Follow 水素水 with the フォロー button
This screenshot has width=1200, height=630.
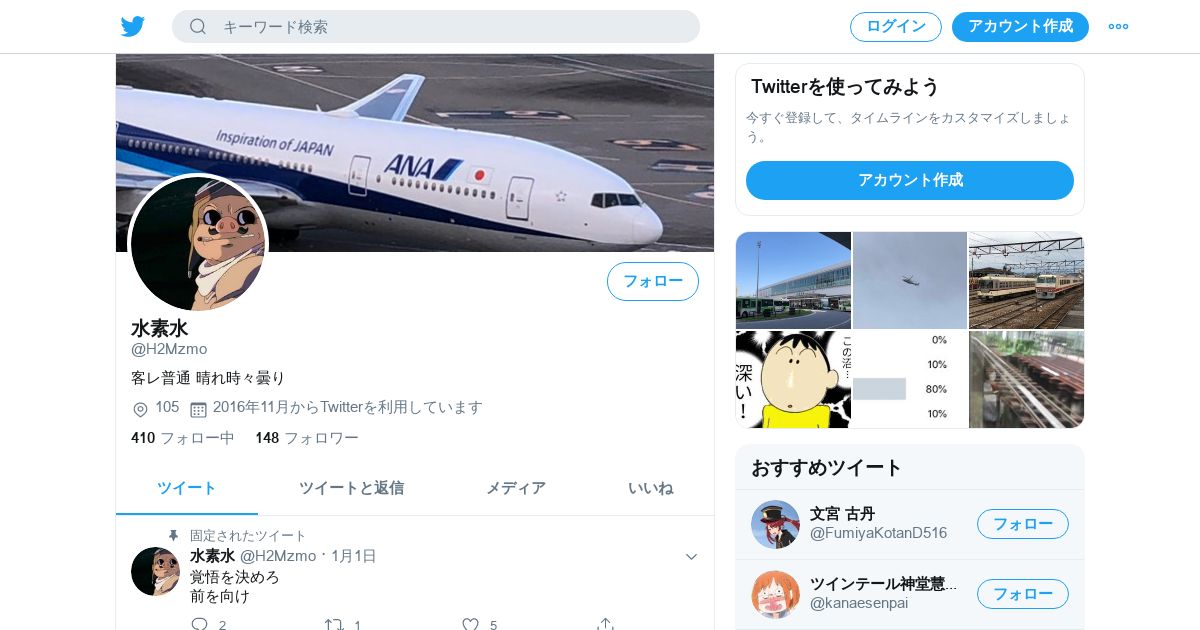[653, 281]
